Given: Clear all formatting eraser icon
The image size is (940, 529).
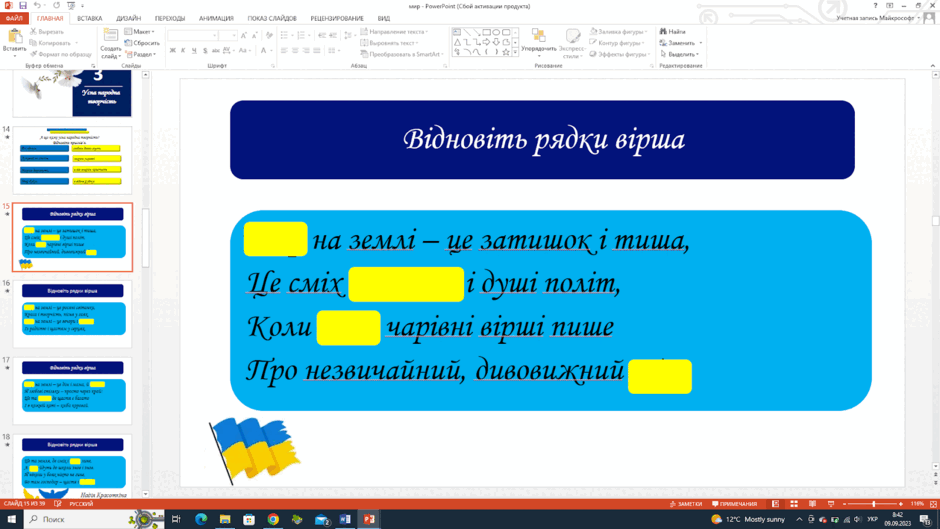Looking at the screenshot, I should [269, 36].
